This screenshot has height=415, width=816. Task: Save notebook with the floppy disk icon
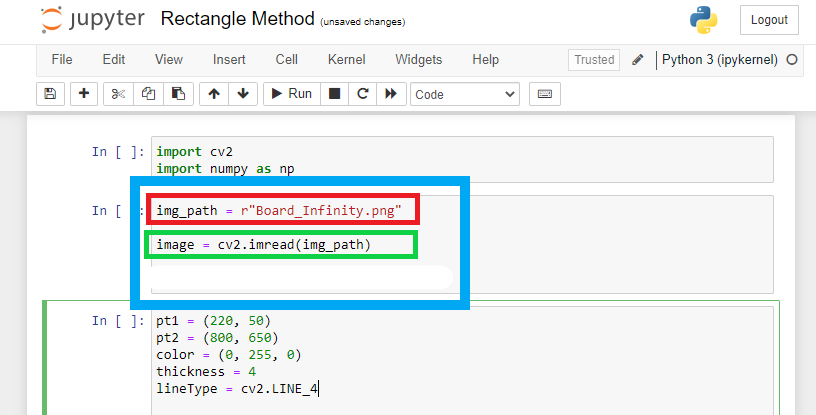[x=50, y=94]
